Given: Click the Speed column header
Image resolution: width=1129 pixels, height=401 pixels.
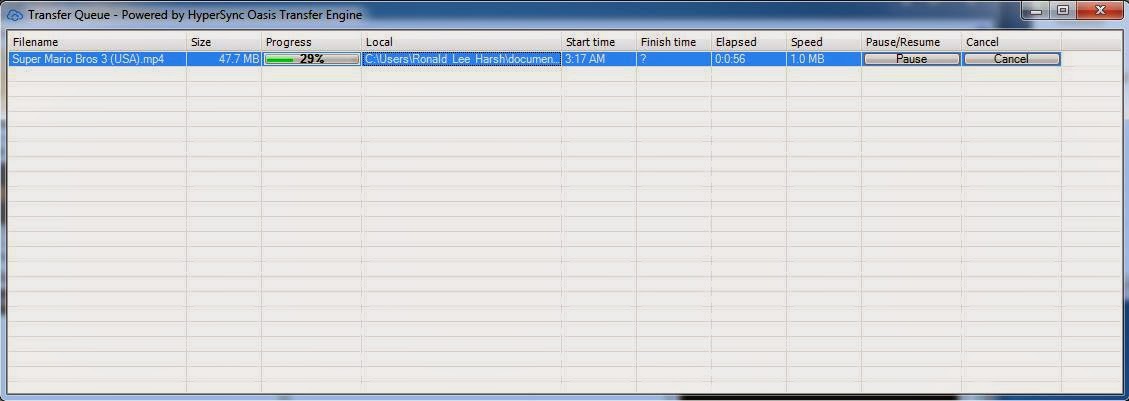Looking at the screenshot, I should [824, 42].
